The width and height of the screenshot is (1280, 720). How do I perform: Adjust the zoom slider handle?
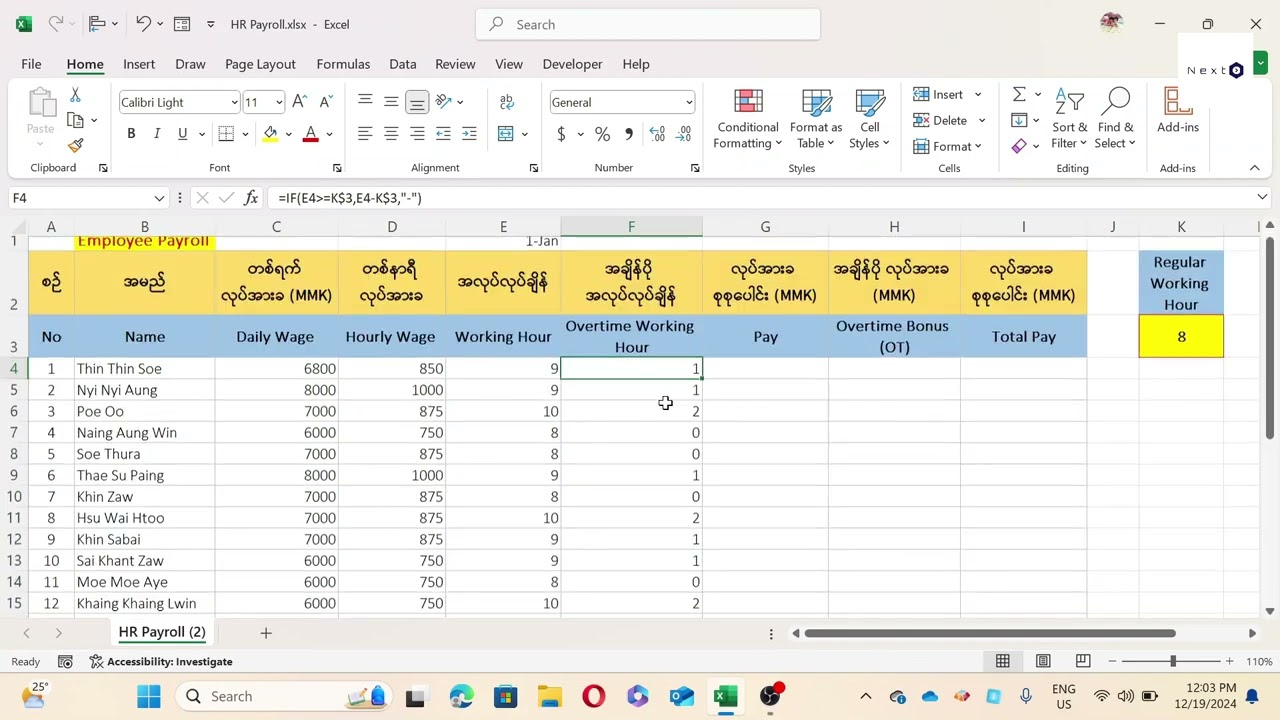tap(1172, 661)
